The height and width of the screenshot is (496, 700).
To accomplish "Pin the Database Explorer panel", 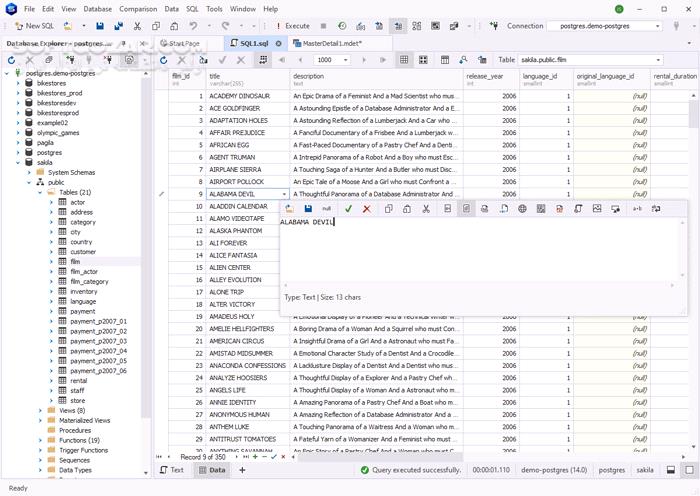I will click(x=124, y=43).
